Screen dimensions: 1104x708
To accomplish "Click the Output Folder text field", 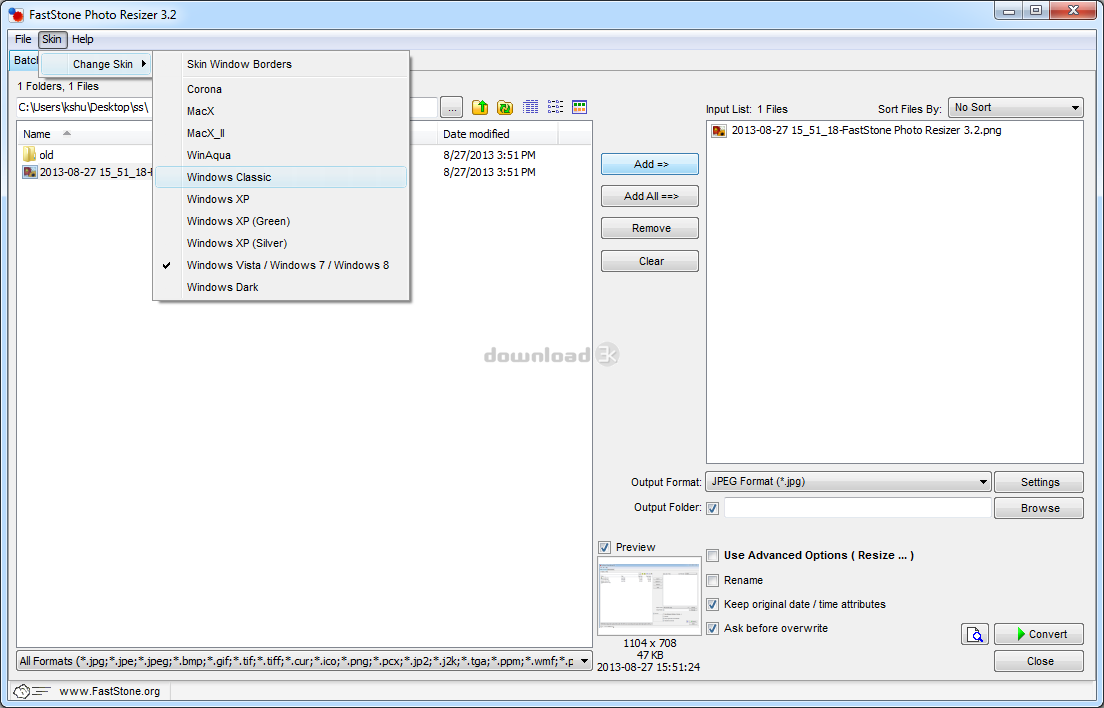I will pyautogui.click(x=858, y=507).
